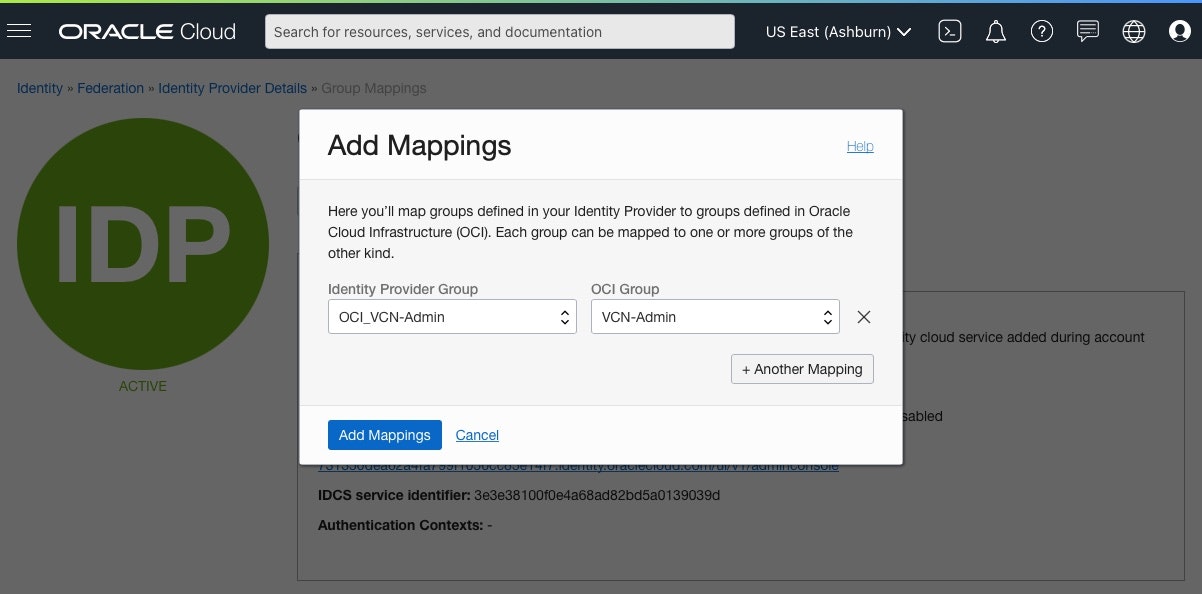Open the language globe icon
The image size is (1202, 594).
click(1134, 32)
